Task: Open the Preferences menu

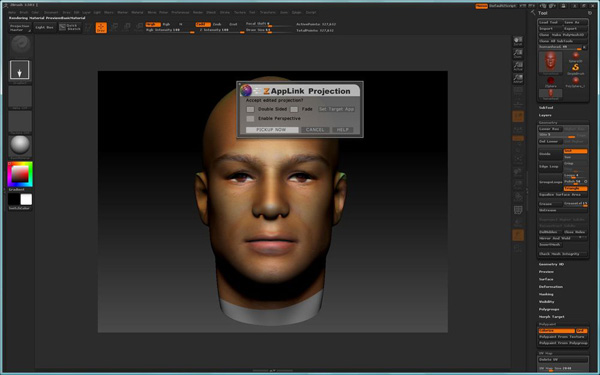Action: (x=180, y=12)
